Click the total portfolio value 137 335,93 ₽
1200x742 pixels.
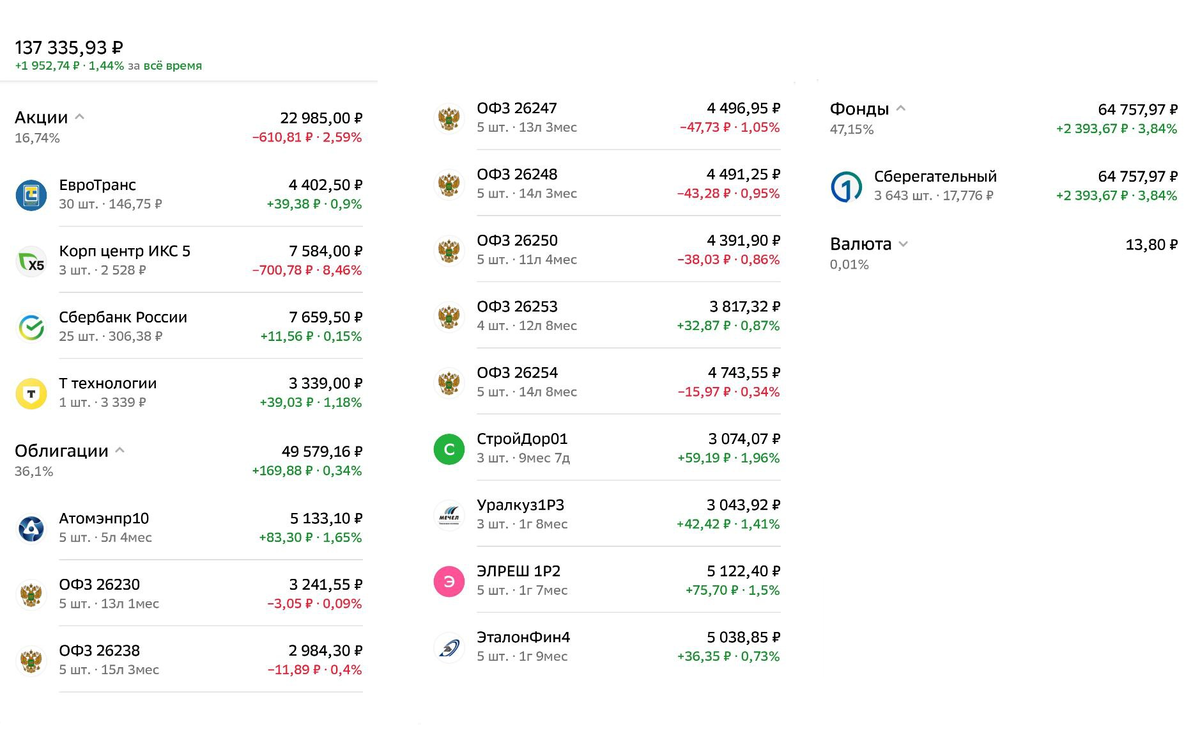point(69,47)
